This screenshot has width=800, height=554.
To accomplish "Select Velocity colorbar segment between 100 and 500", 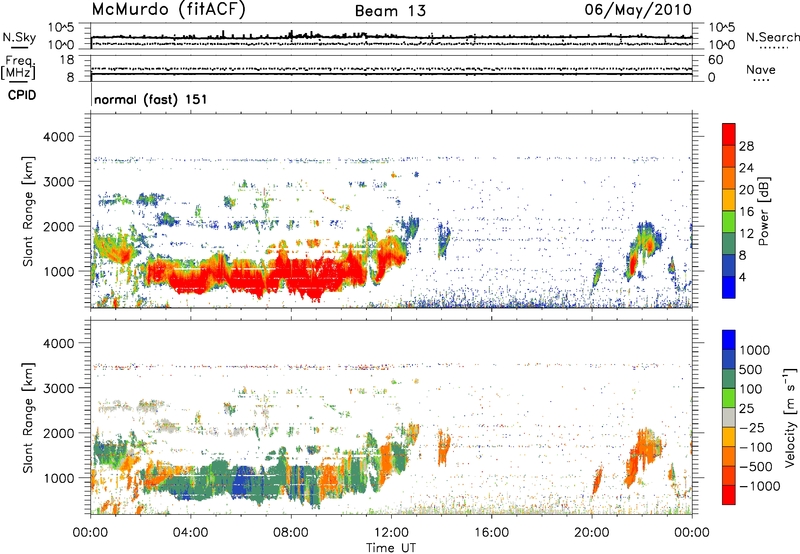I will pyautogui.click(x=729, y=379).
